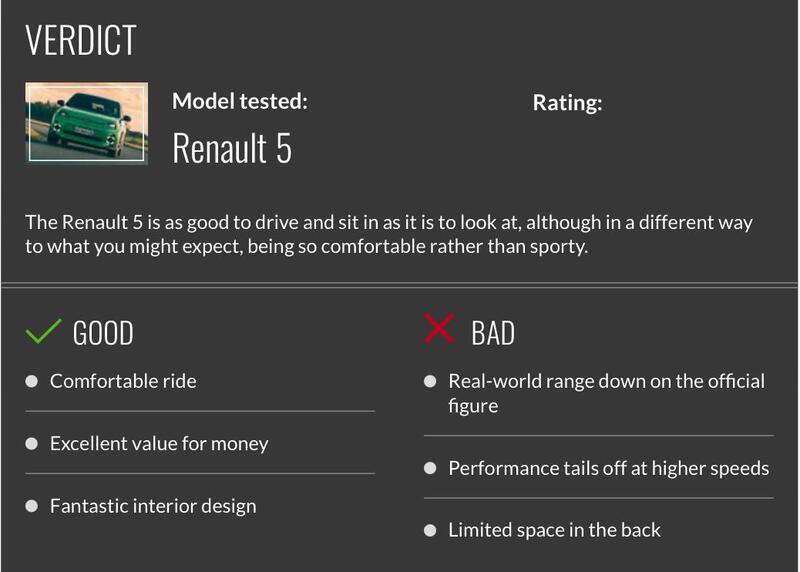The width and height of the screenshot is (800, 572).
Task: Click Performance tails off at higher speeds
Action: pos(609,468)
